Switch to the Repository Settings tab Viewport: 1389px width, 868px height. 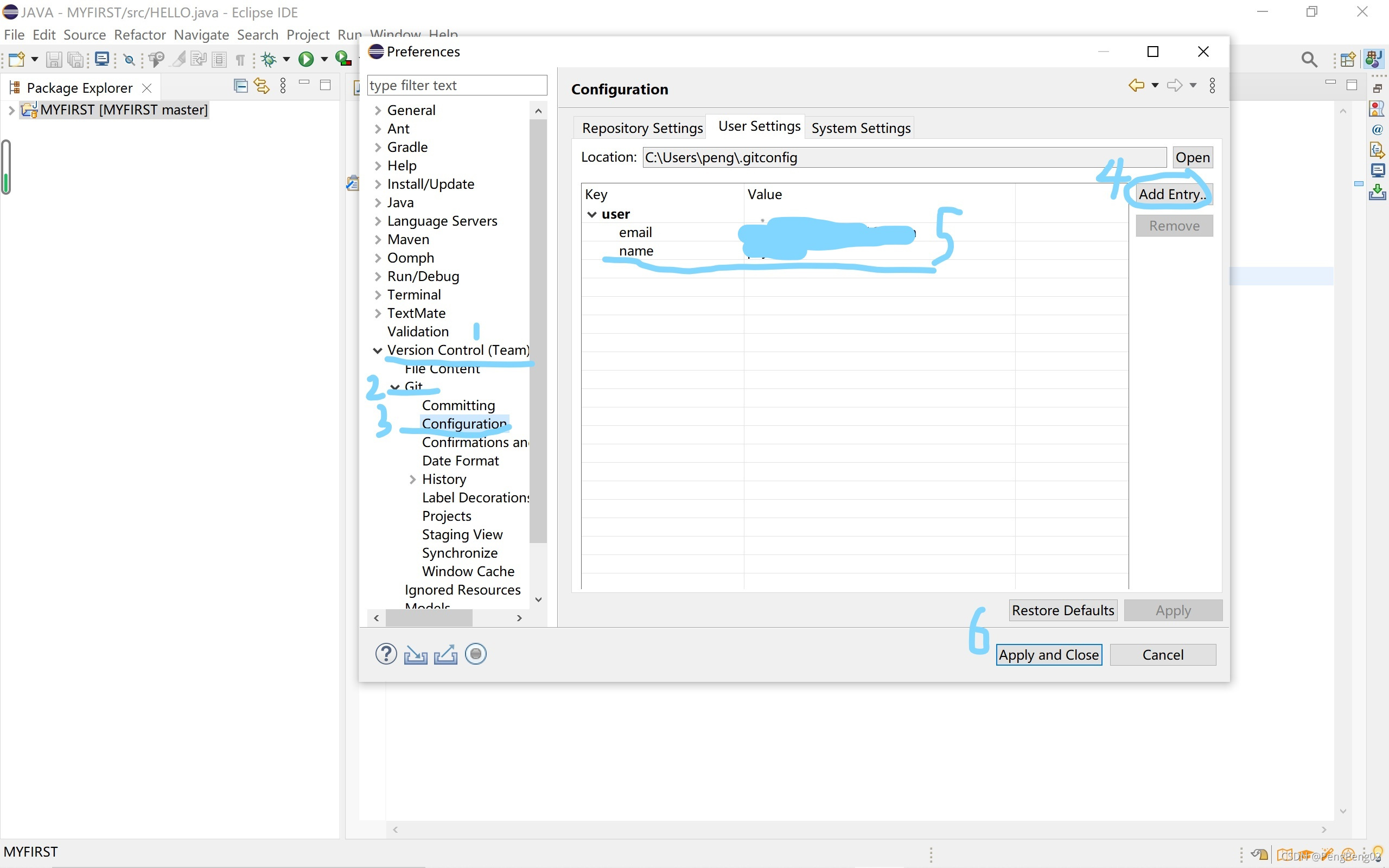coord(642,128)
